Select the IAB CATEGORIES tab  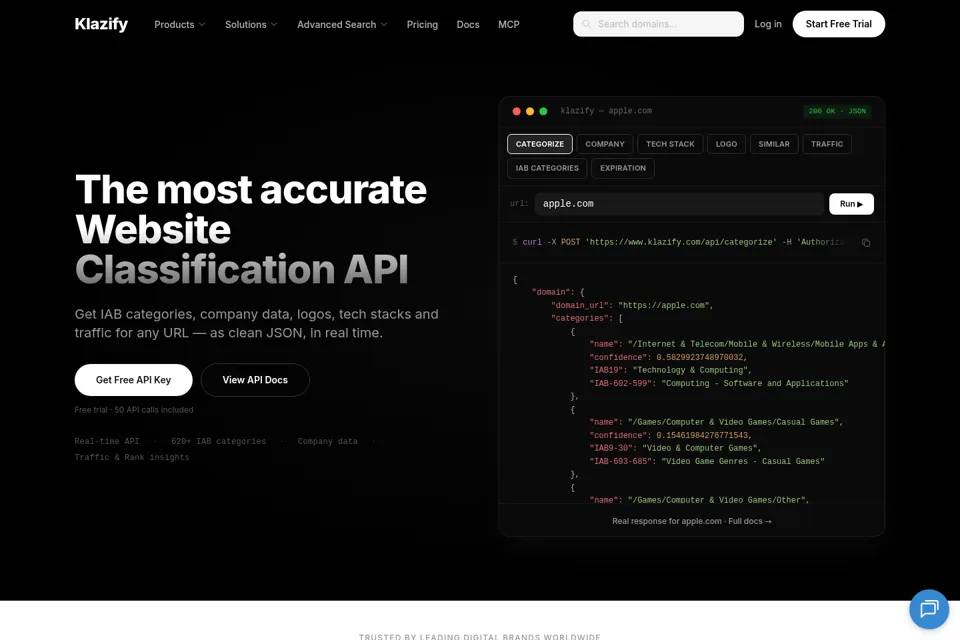coord(547,168)
